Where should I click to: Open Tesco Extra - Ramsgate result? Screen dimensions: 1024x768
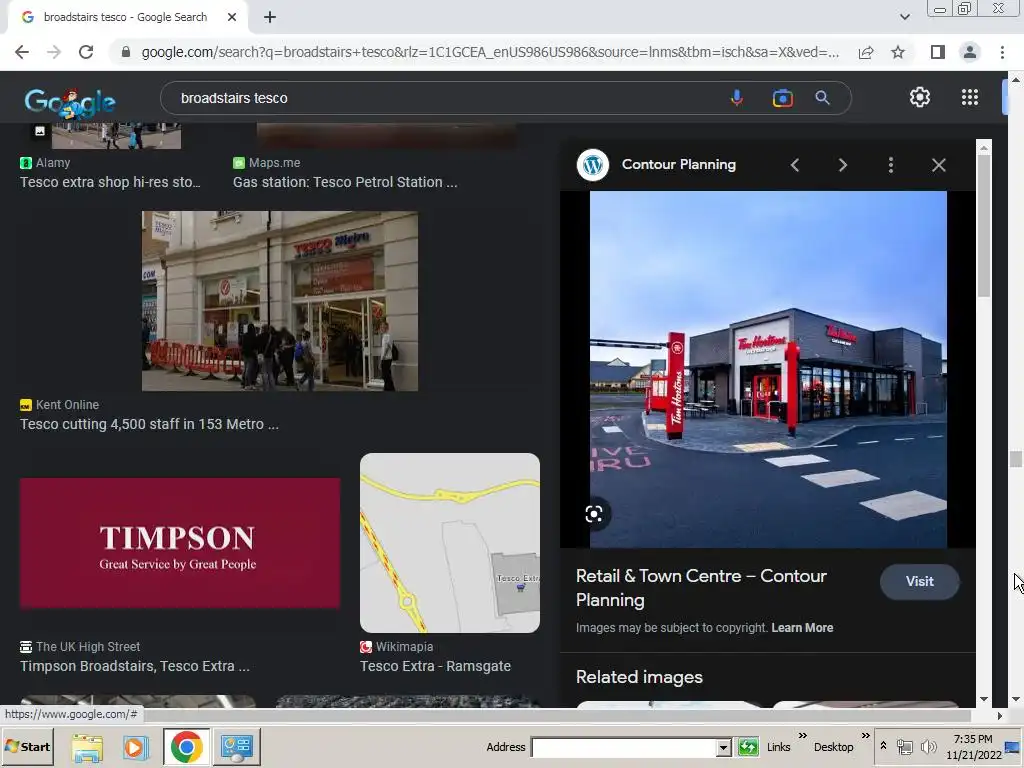point(435,666)
